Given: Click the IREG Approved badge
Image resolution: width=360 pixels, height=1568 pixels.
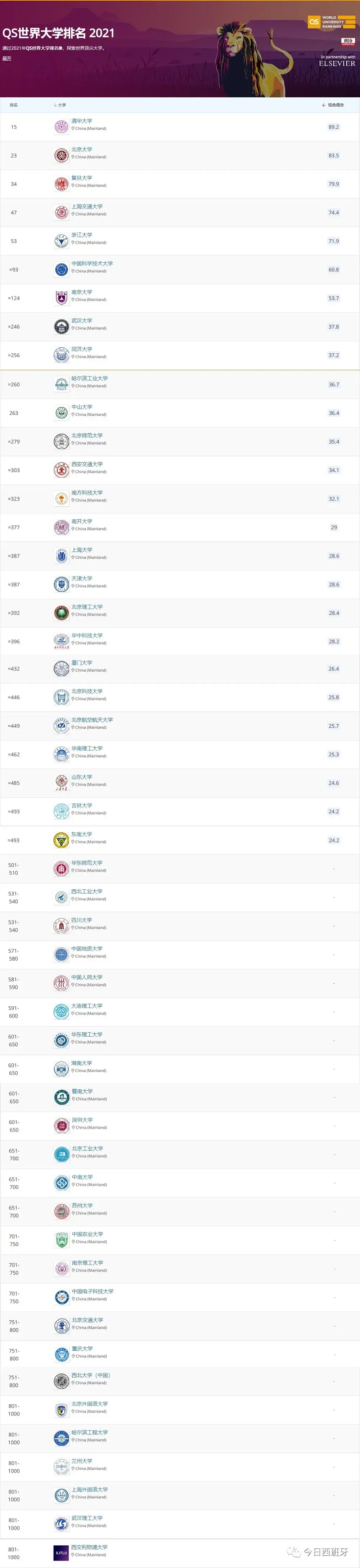Looking at the screenshot, I should [347, 41].
